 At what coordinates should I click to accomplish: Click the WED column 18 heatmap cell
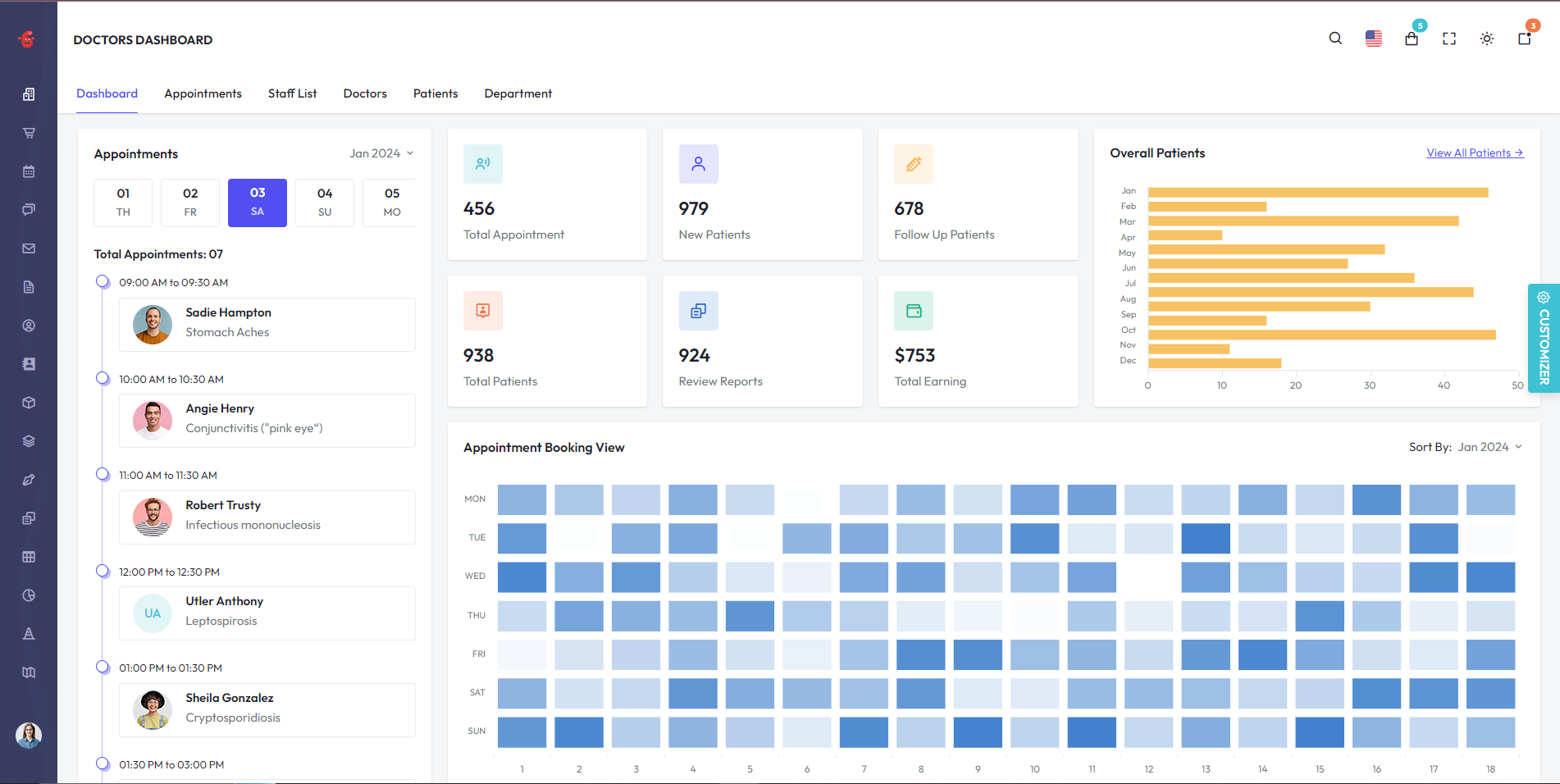coord(1490,577)
